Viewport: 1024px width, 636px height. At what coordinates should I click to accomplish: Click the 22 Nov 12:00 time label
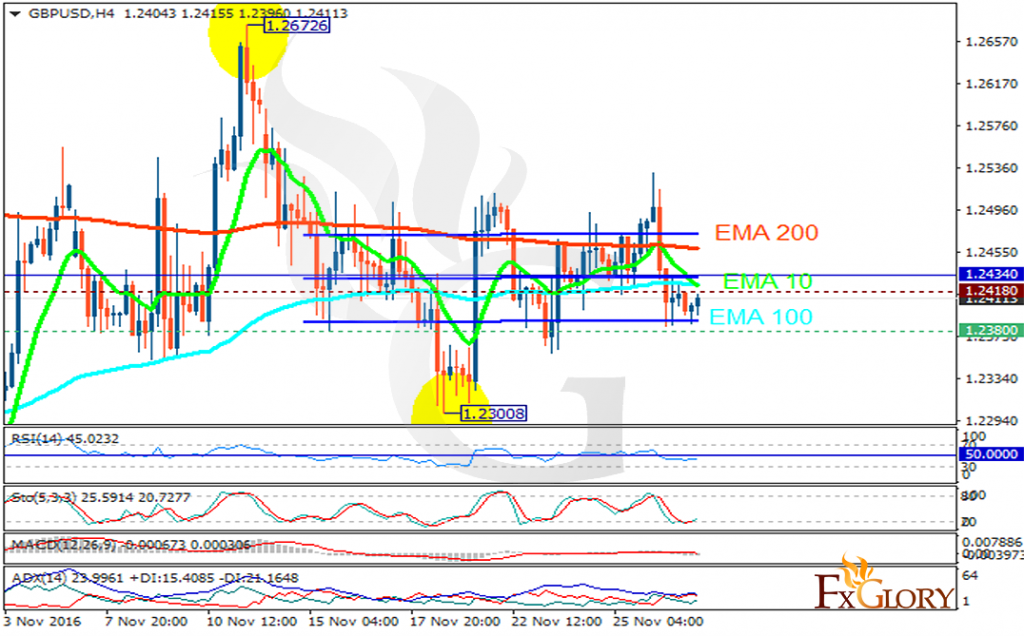[x=557, y=621]
